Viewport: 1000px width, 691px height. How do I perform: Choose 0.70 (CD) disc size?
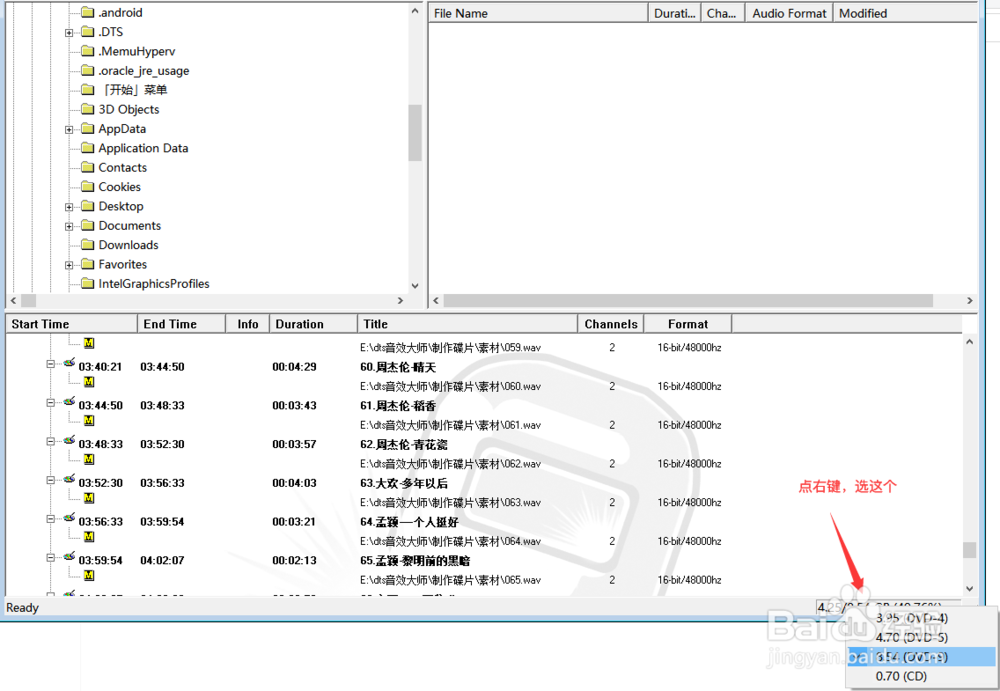pos(922,676)
